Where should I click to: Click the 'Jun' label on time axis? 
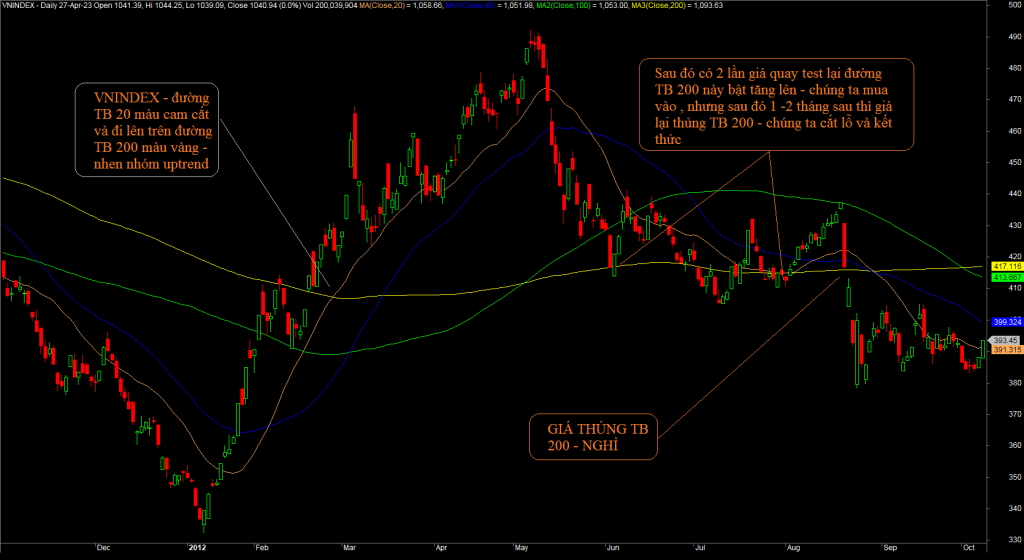[x=613, y=548]
